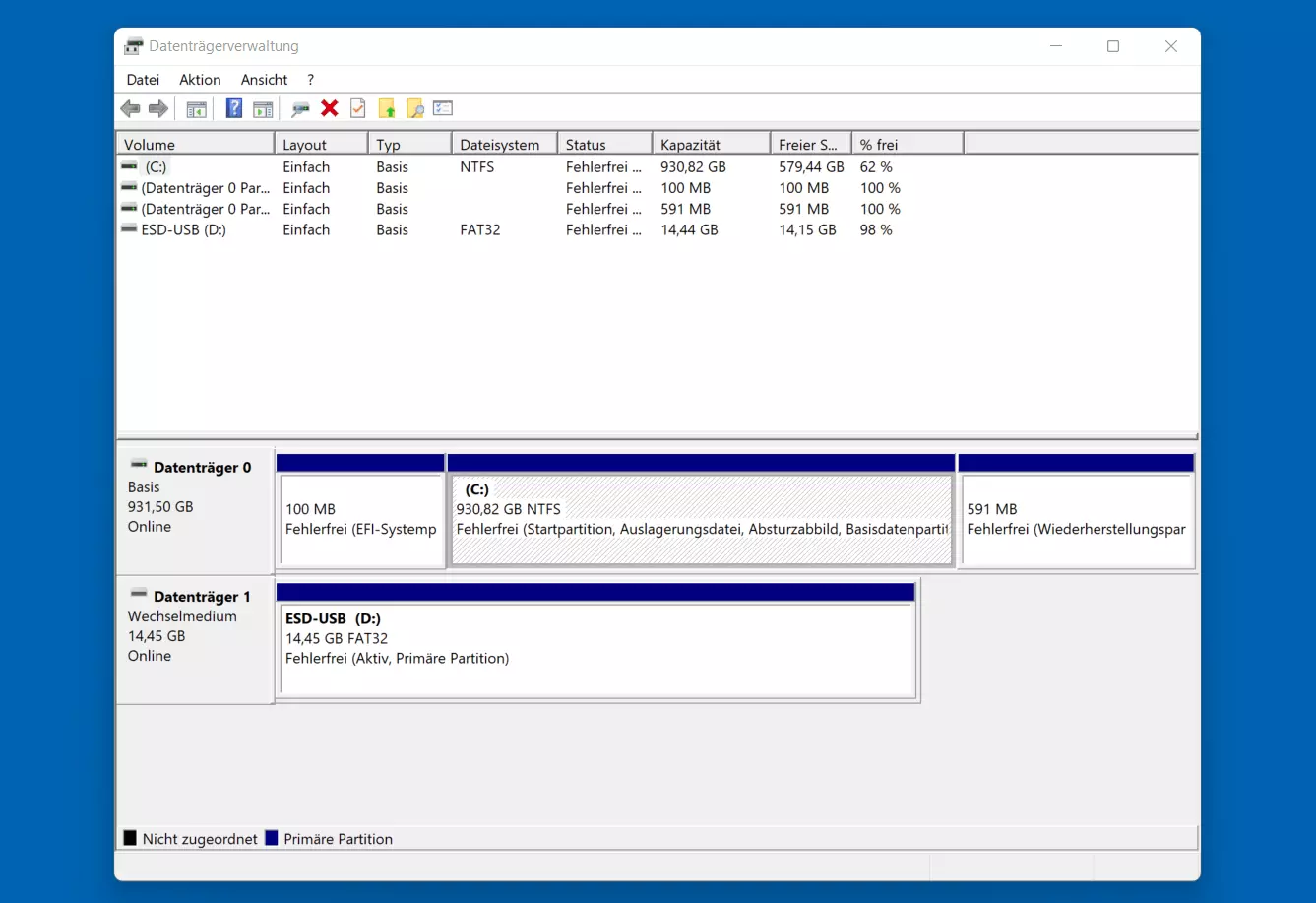The width and height of the screenshot is (1316, 903).
Task: Click the Primäre Partition legend label
Action: (339, 839)
